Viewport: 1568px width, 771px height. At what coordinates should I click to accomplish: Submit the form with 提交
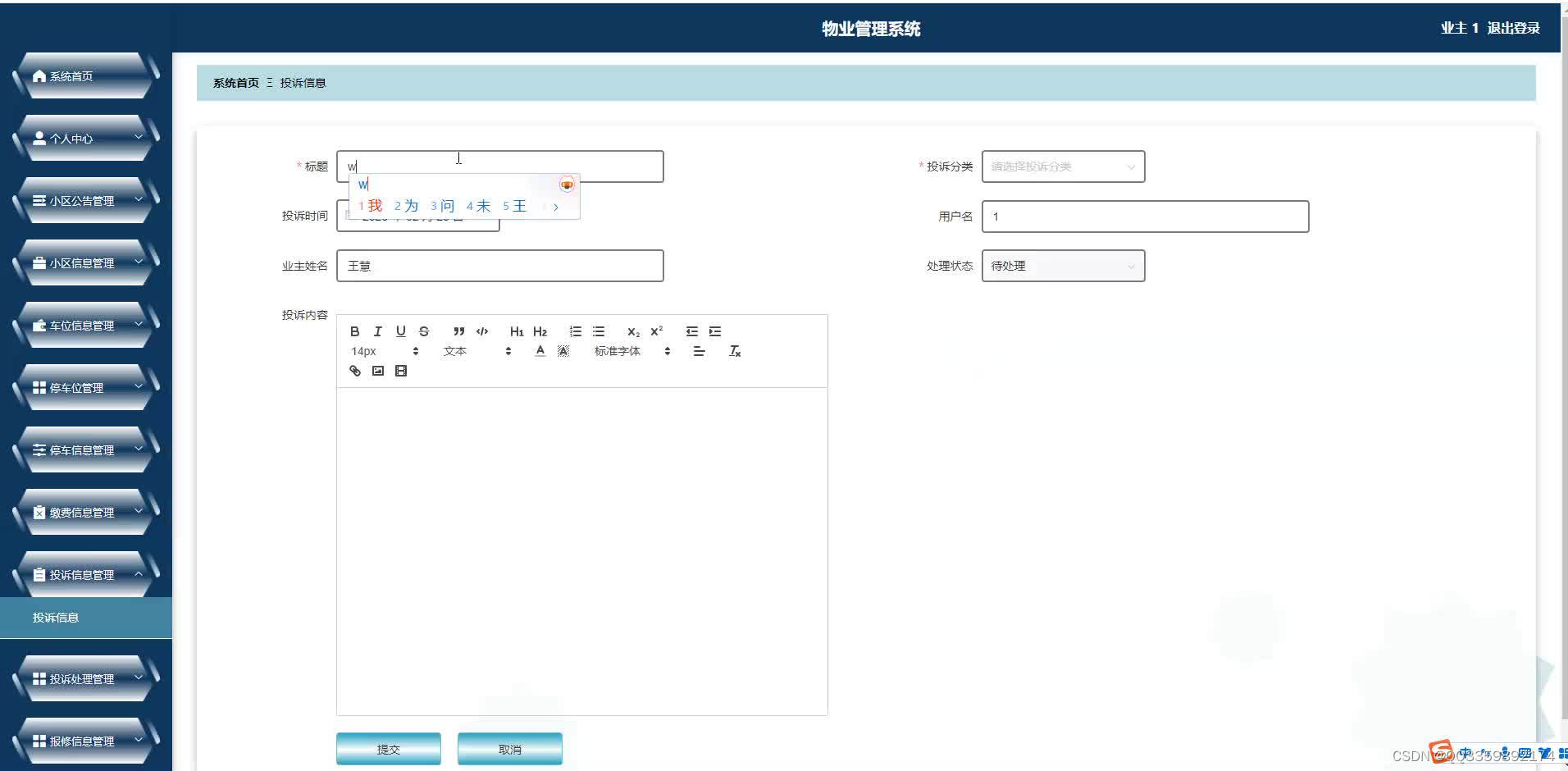pos(388,749)
